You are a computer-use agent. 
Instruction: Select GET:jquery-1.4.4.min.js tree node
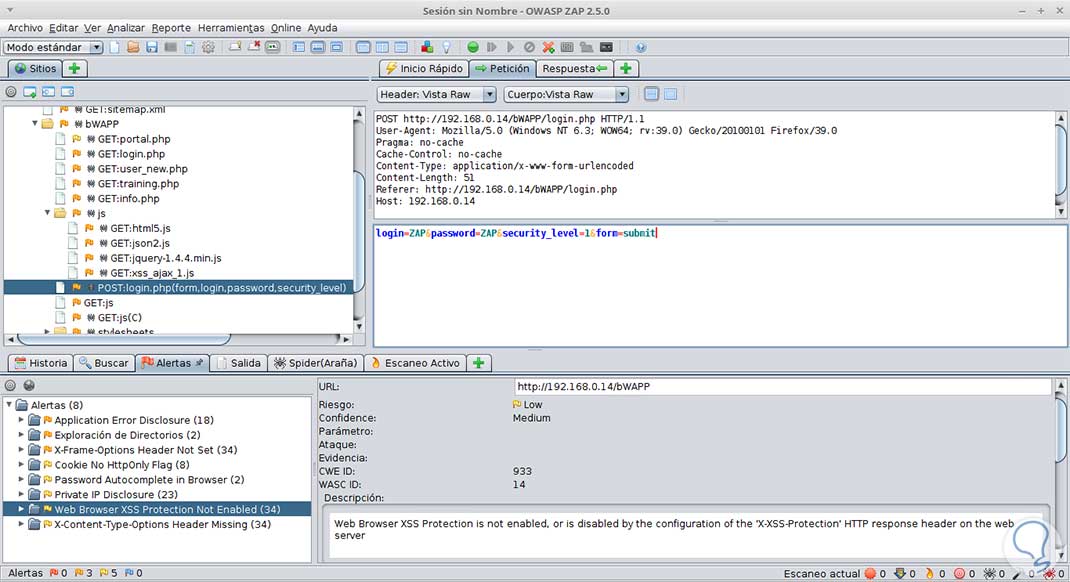166,258
